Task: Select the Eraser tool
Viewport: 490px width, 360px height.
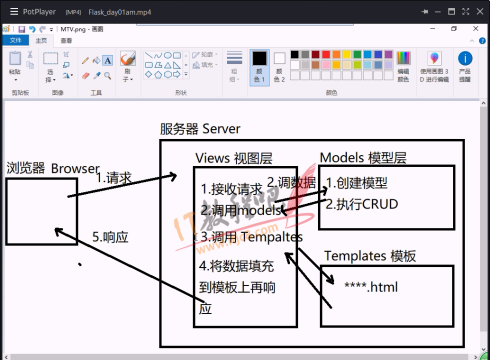Action: tap(85, 76)
